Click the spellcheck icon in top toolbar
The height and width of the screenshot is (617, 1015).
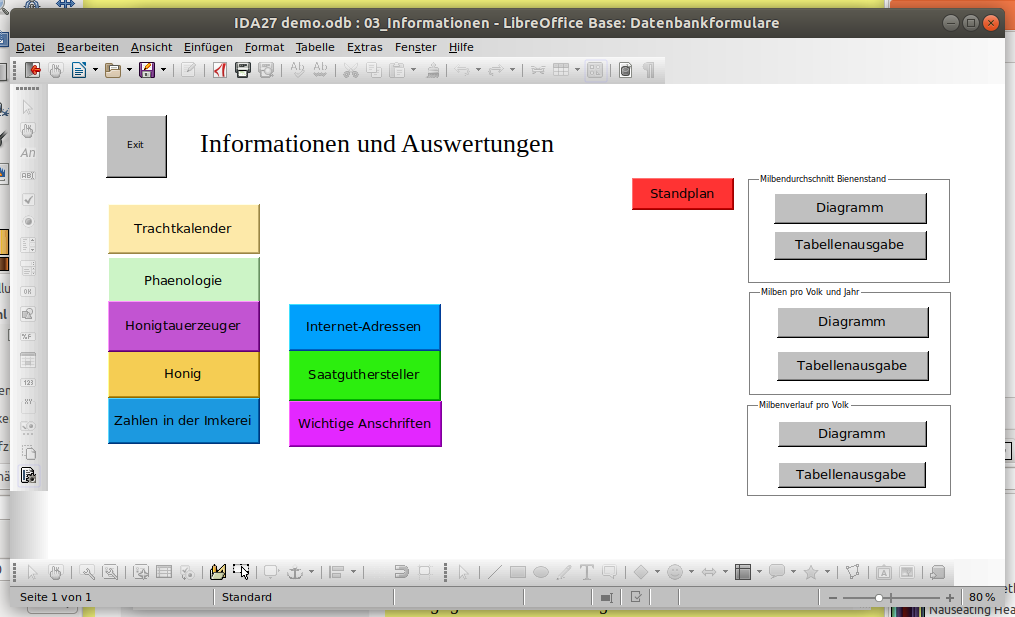point(297,70)
